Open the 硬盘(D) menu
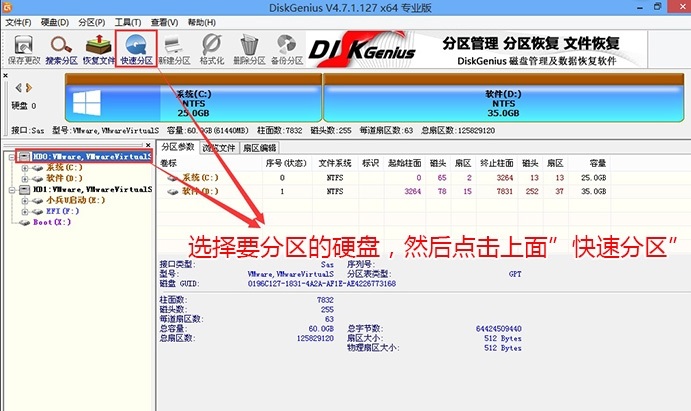Screen dimensions: 691x411 tap(55, 22)
